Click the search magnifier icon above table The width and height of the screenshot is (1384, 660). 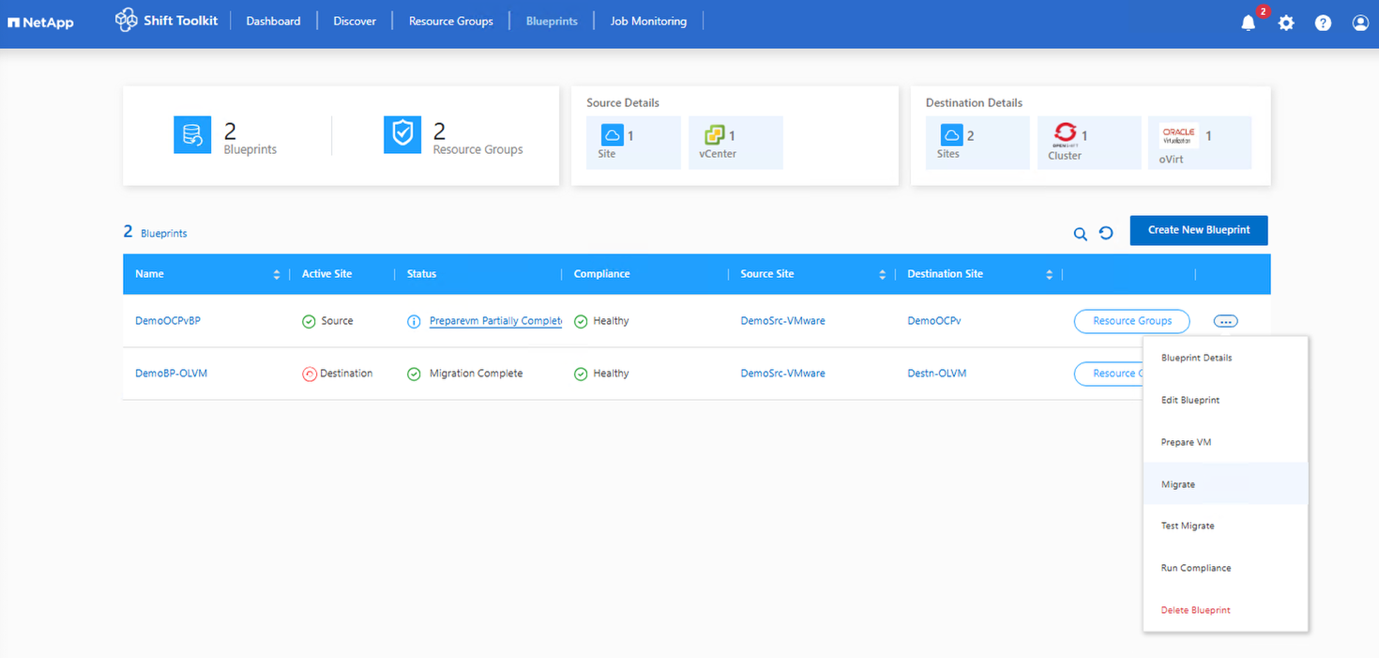tap(1080, 234)
